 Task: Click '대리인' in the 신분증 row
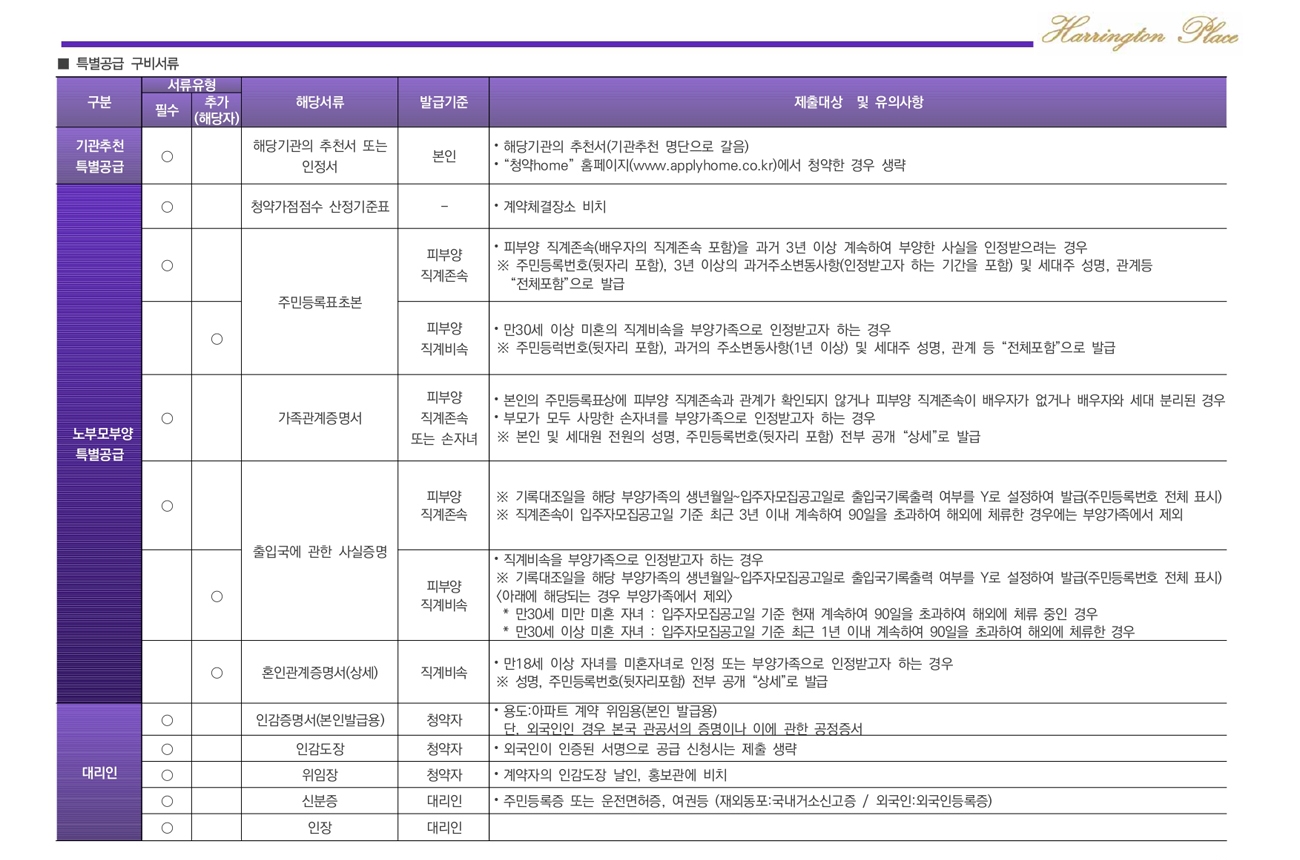[x=444, y=801]
